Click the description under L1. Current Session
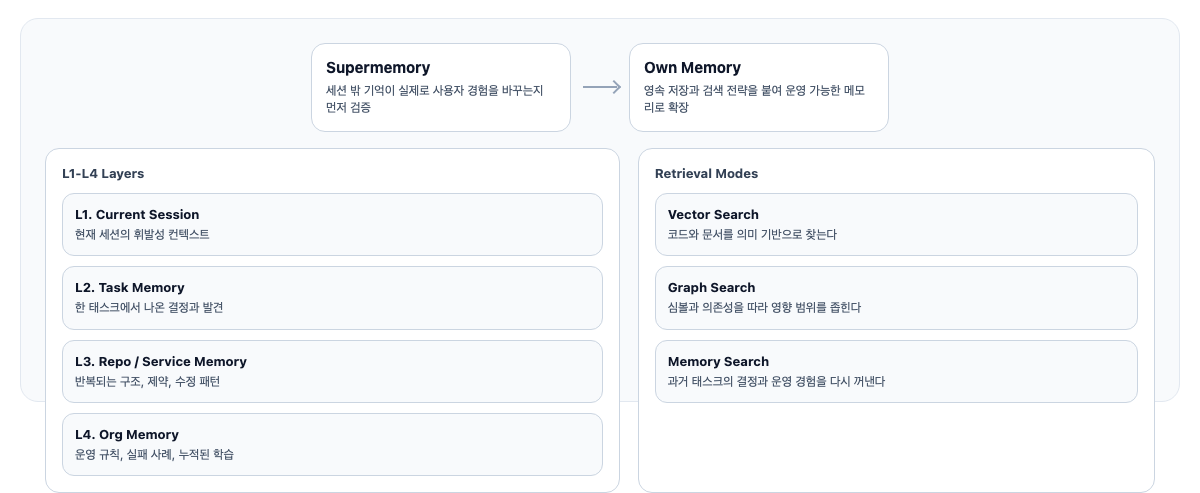The image size is (1200, 493). [142, 234]
